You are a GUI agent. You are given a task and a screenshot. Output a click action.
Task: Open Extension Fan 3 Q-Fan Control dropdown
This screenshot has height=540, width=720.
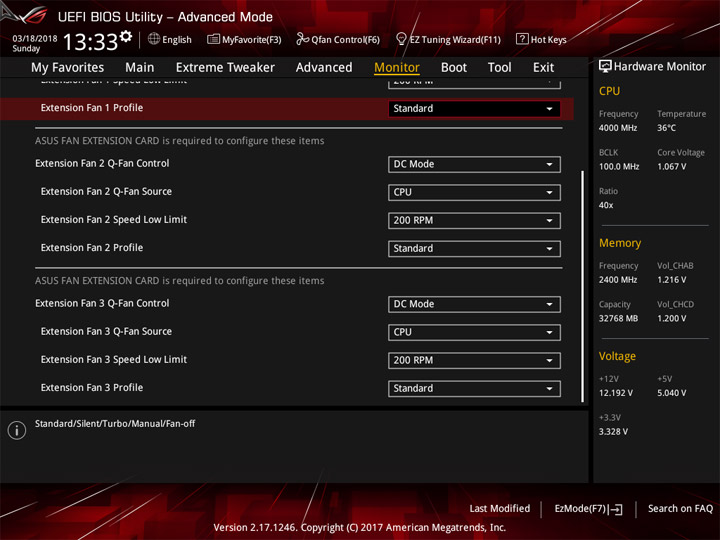coord(474,304)
